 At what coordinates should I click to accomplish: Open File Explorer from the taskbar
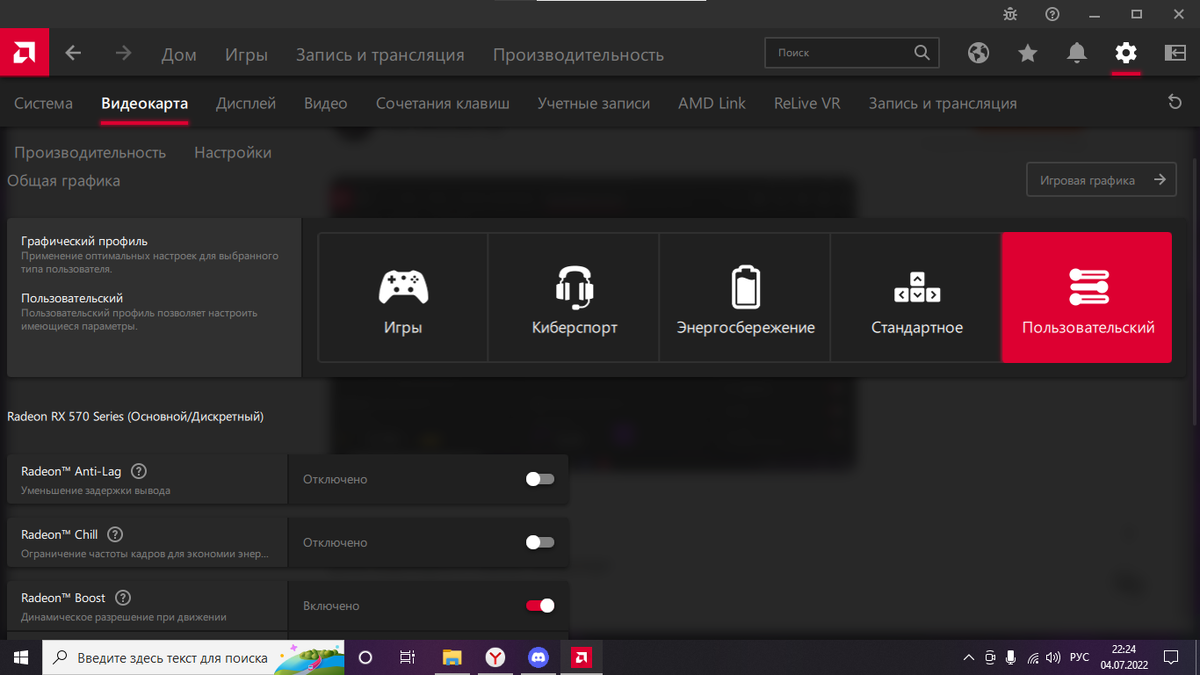coord(452,657)
